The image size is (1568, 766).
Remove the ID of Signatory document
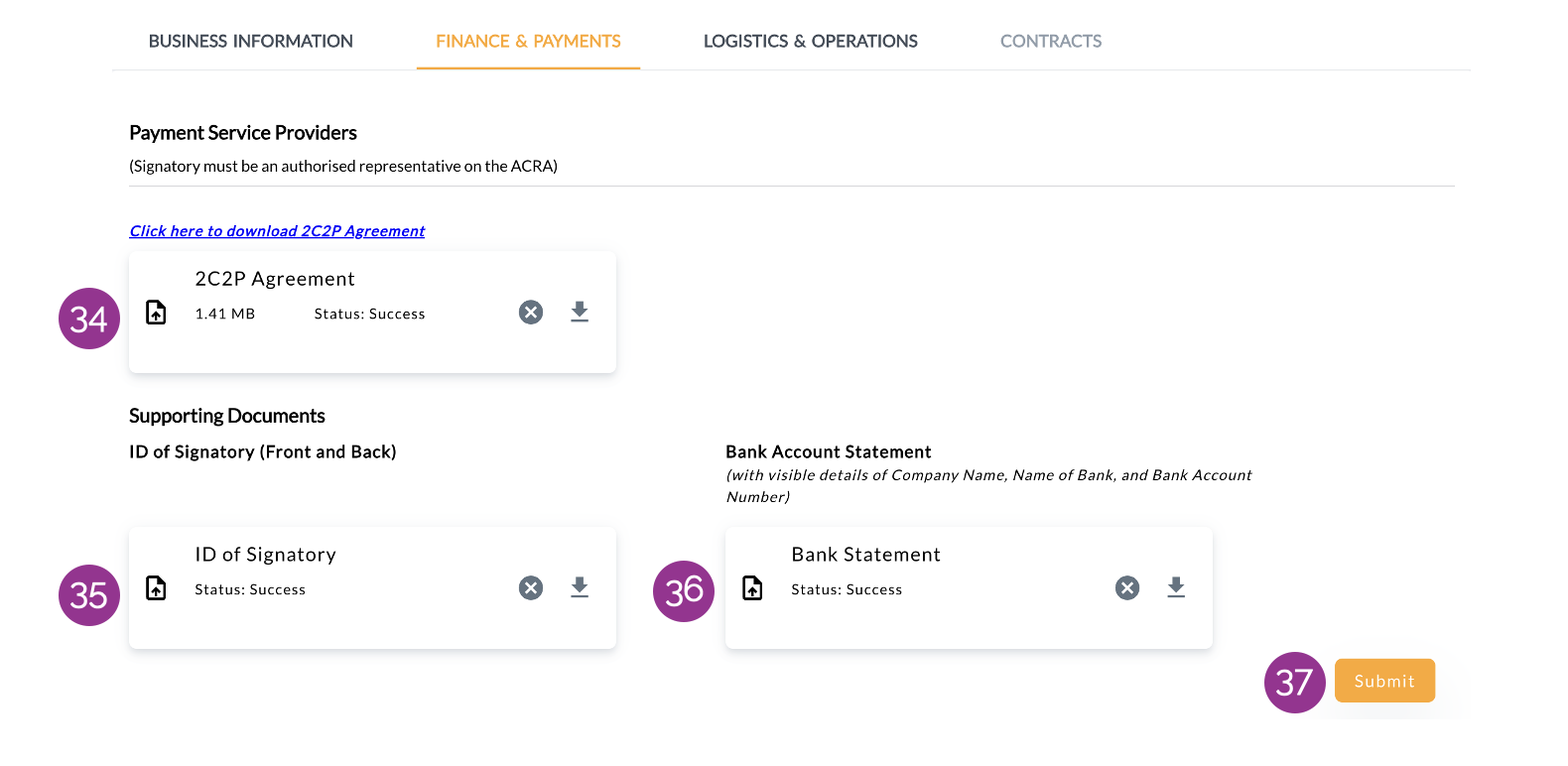point(531,588)
